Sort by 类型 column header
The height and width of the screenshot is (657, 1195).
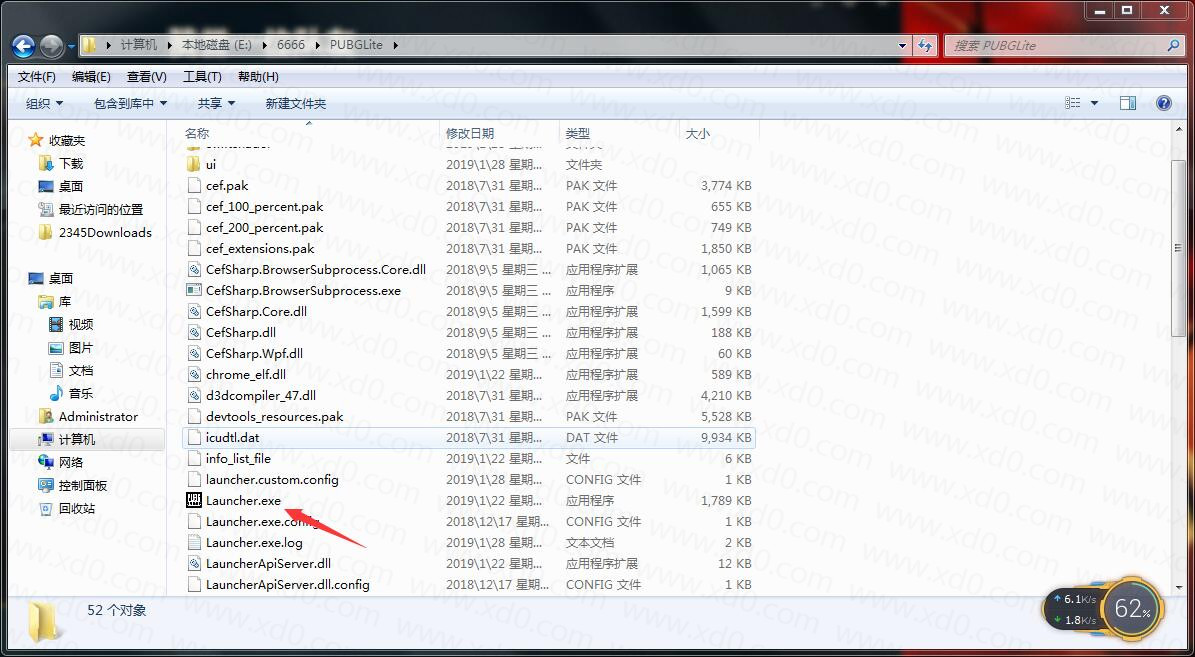click(x=578, y=133)
